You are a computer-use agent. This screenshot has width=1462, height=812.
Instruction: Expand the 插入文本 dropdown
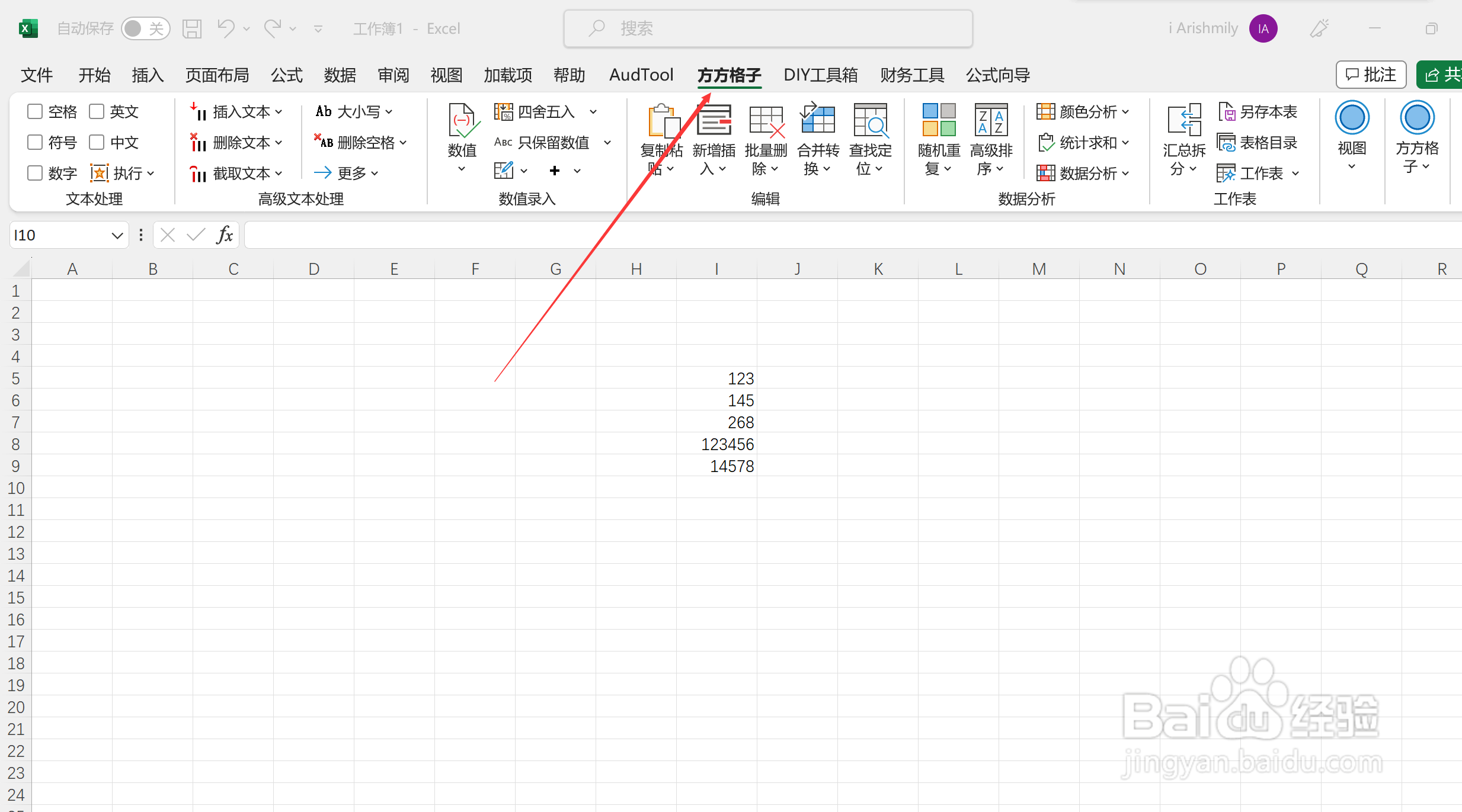[279, 111]
